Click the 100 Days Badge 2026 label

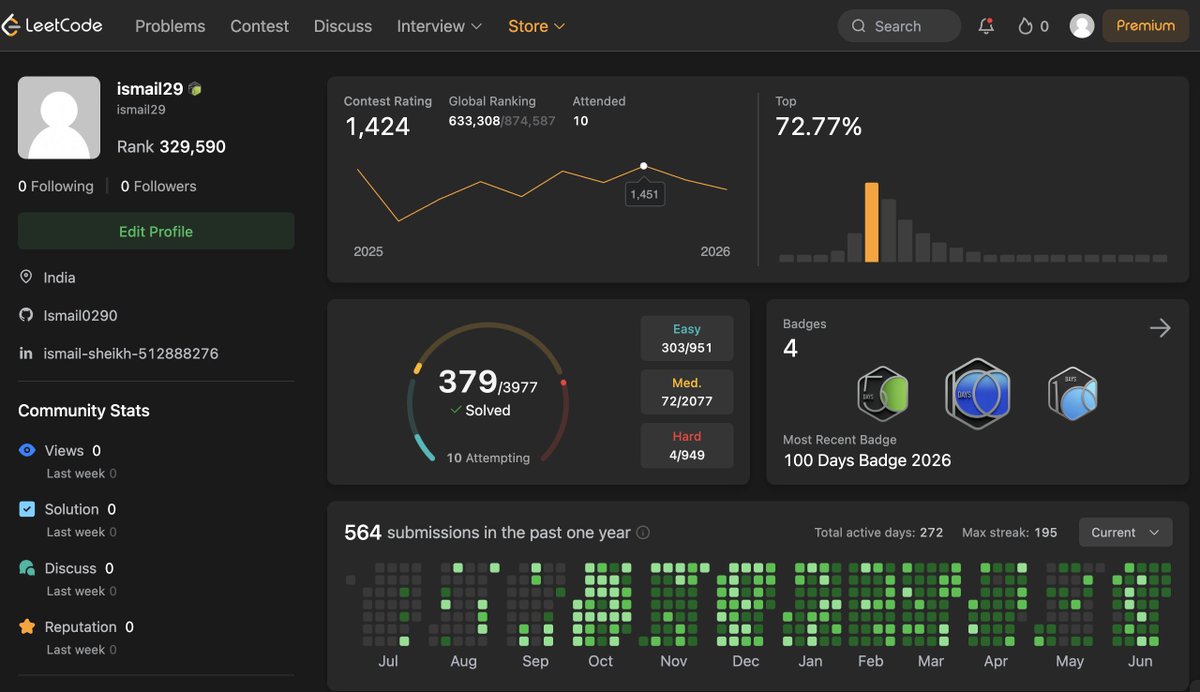click(867, 460)
